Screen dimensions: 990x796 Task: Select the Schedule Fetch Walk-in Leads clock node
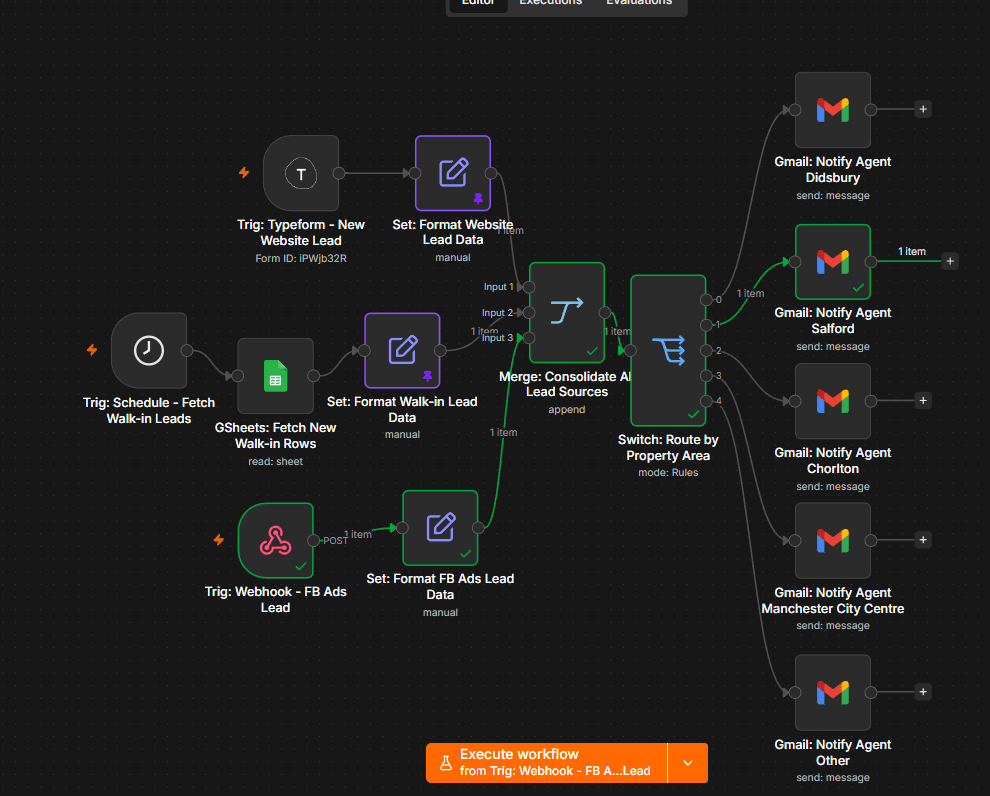coord(149,350)
